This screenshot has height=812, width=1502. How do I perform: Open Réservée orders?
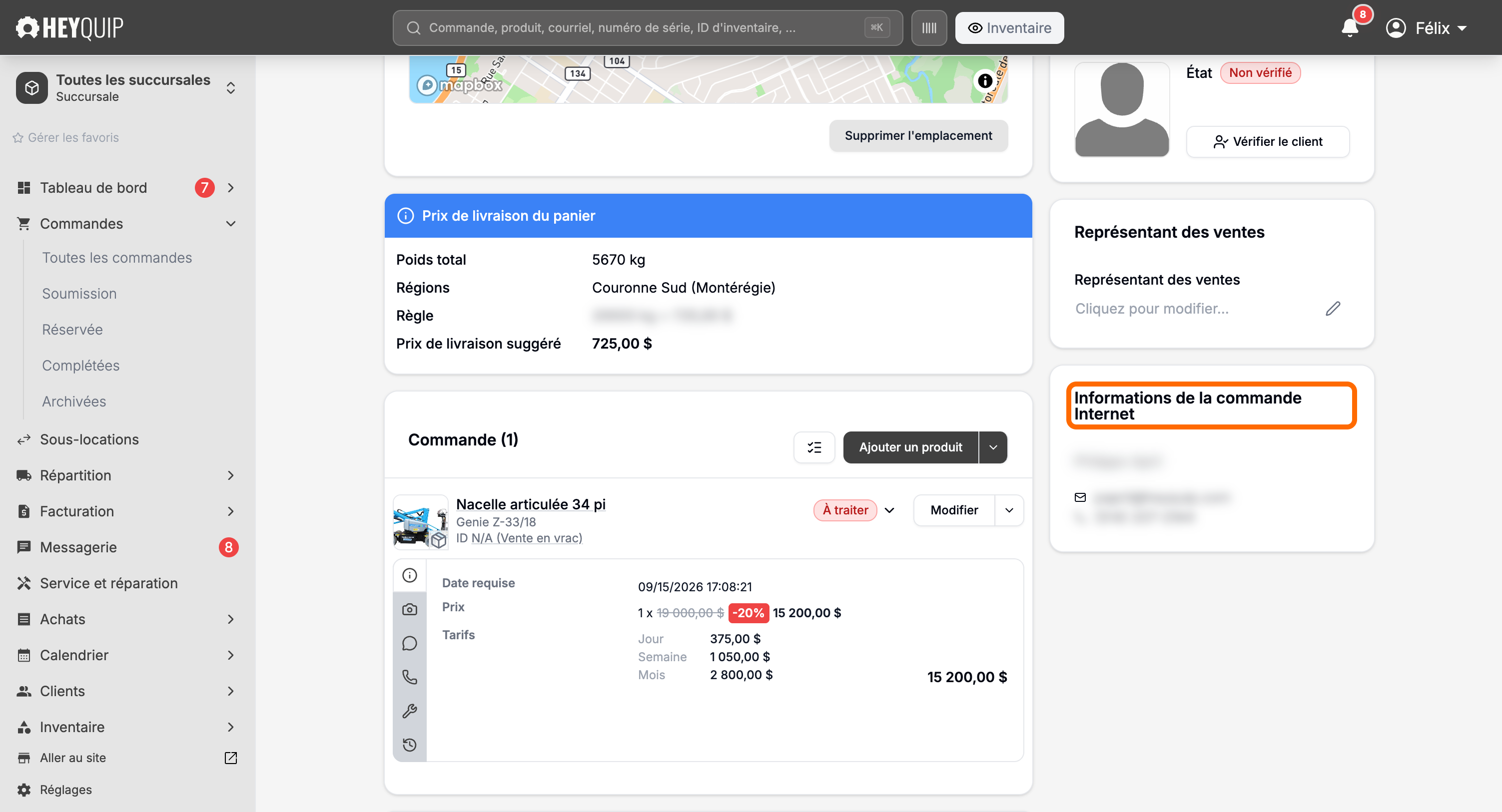(x=72, y=330)
